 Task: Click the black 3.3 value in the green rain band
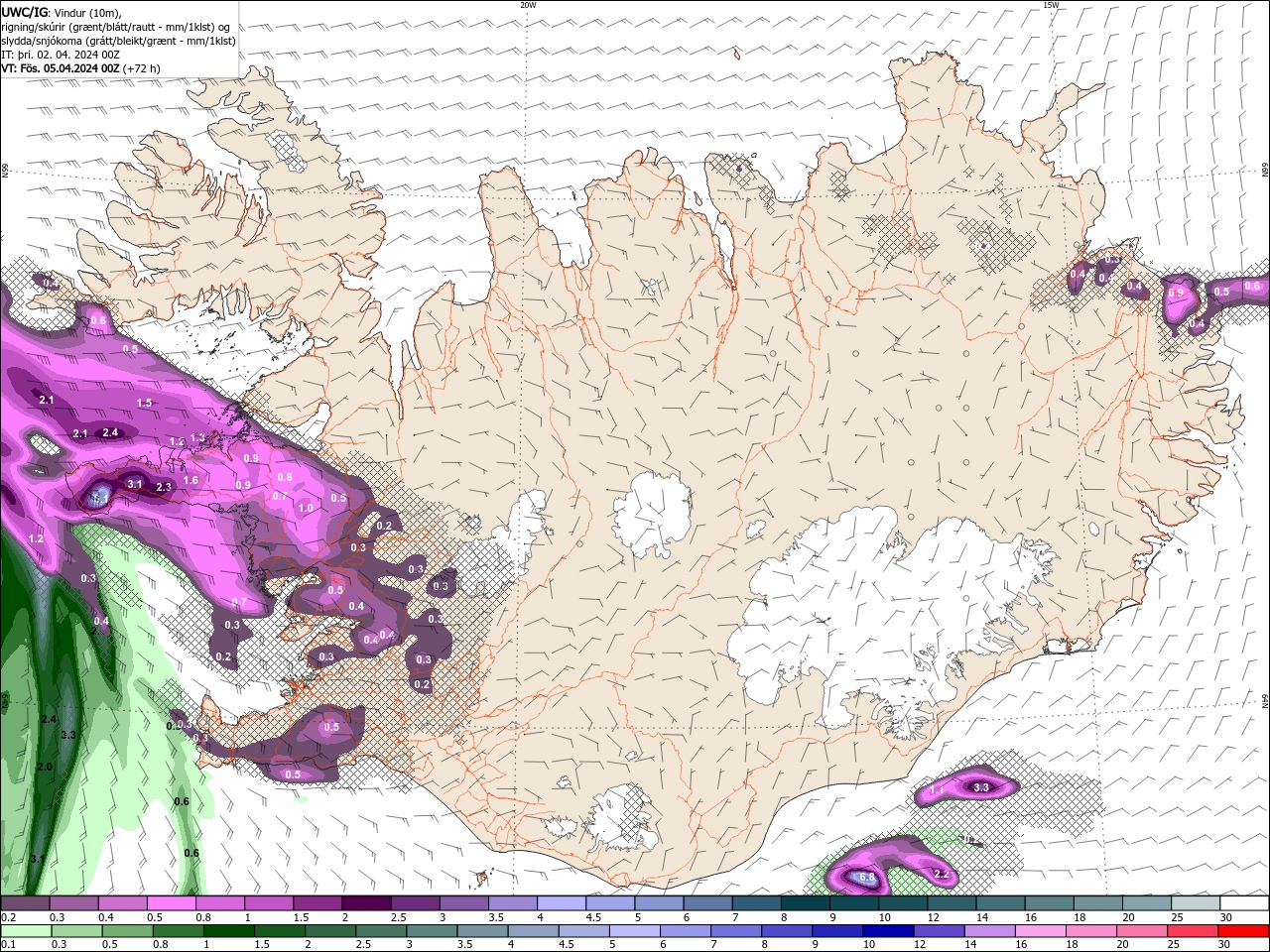(x=68, y=735)
